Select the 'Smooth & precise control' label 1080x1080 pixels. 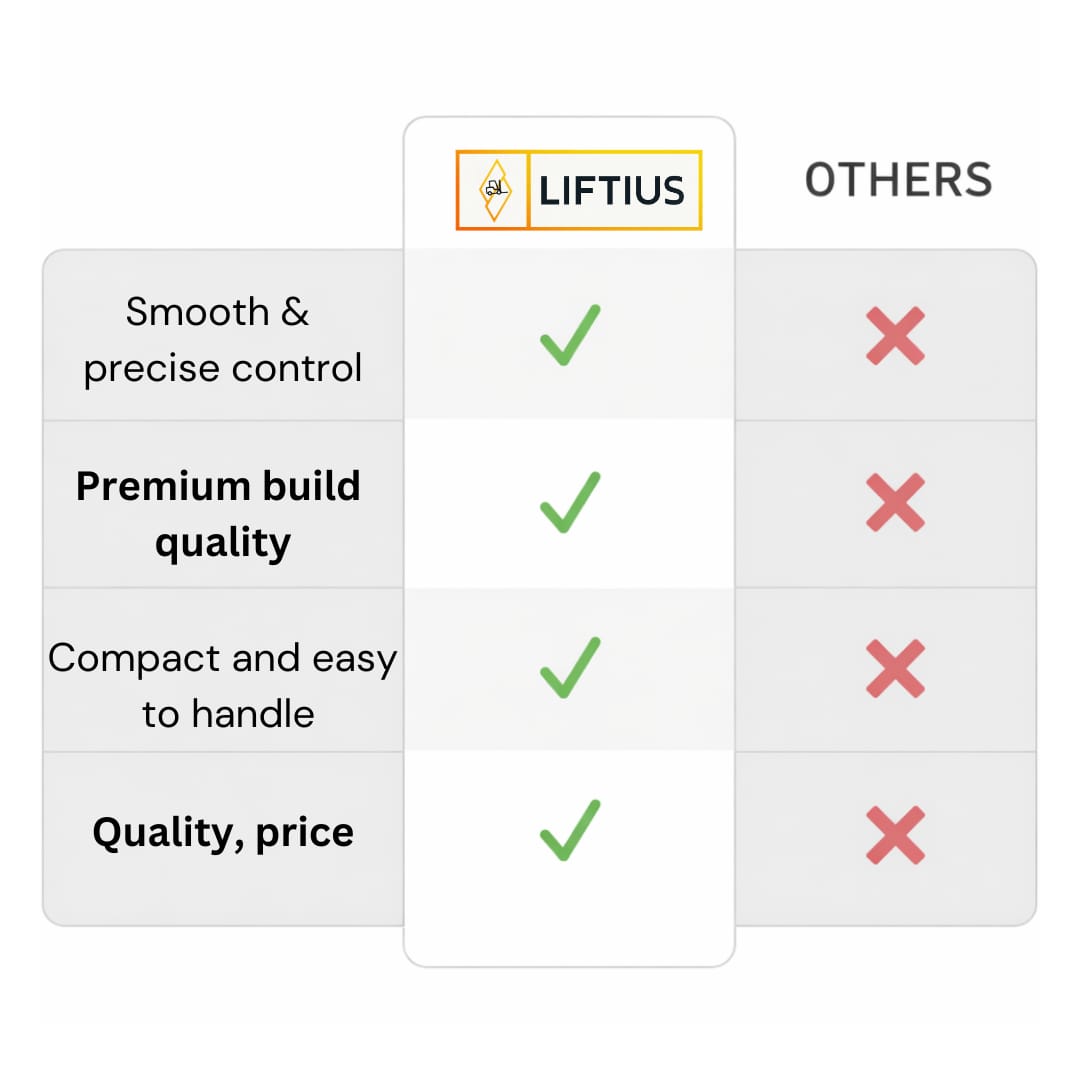[x=222, y=340]
